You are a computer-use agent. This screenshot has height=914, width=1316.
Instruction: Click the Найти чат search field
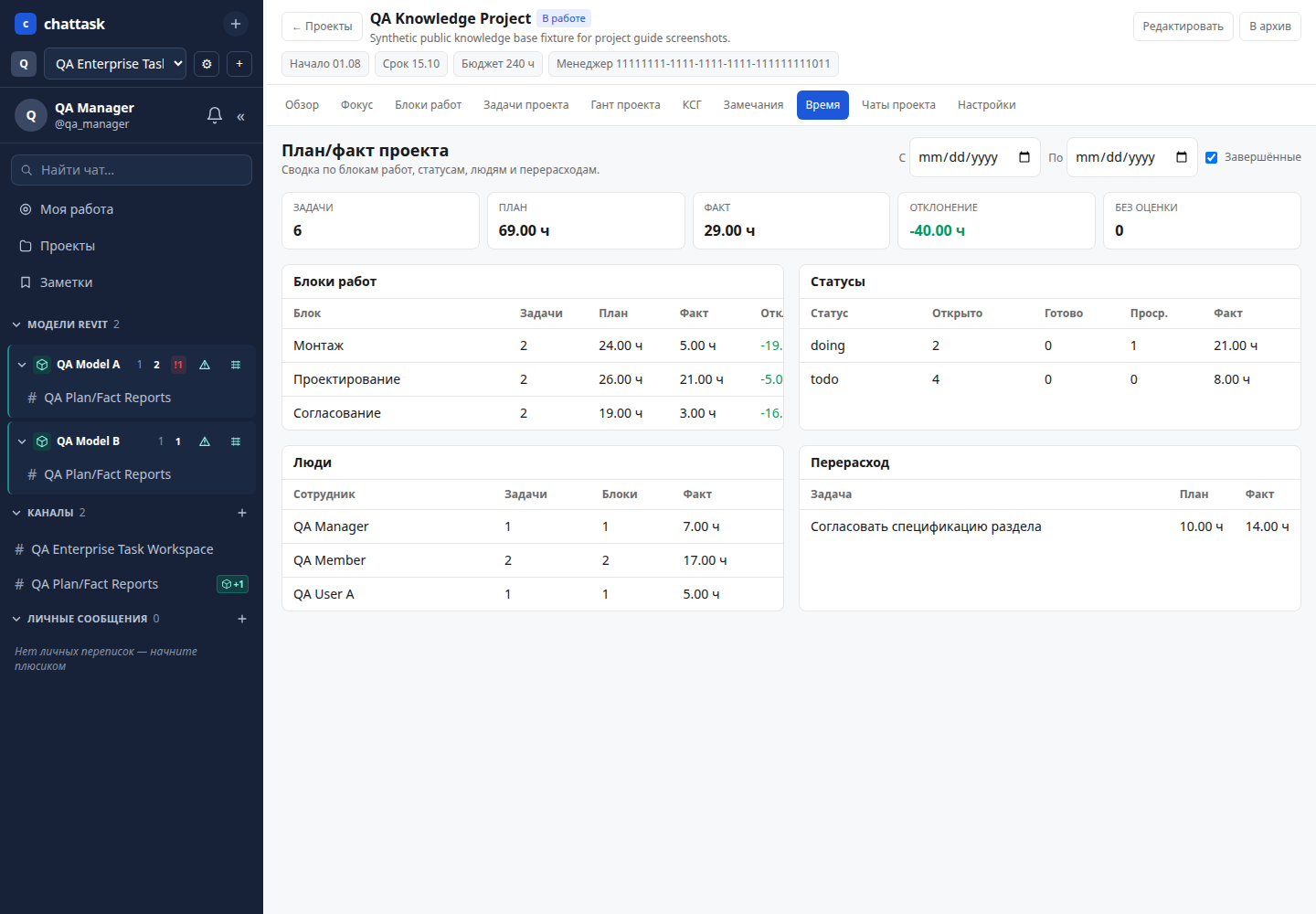[132, 170]
